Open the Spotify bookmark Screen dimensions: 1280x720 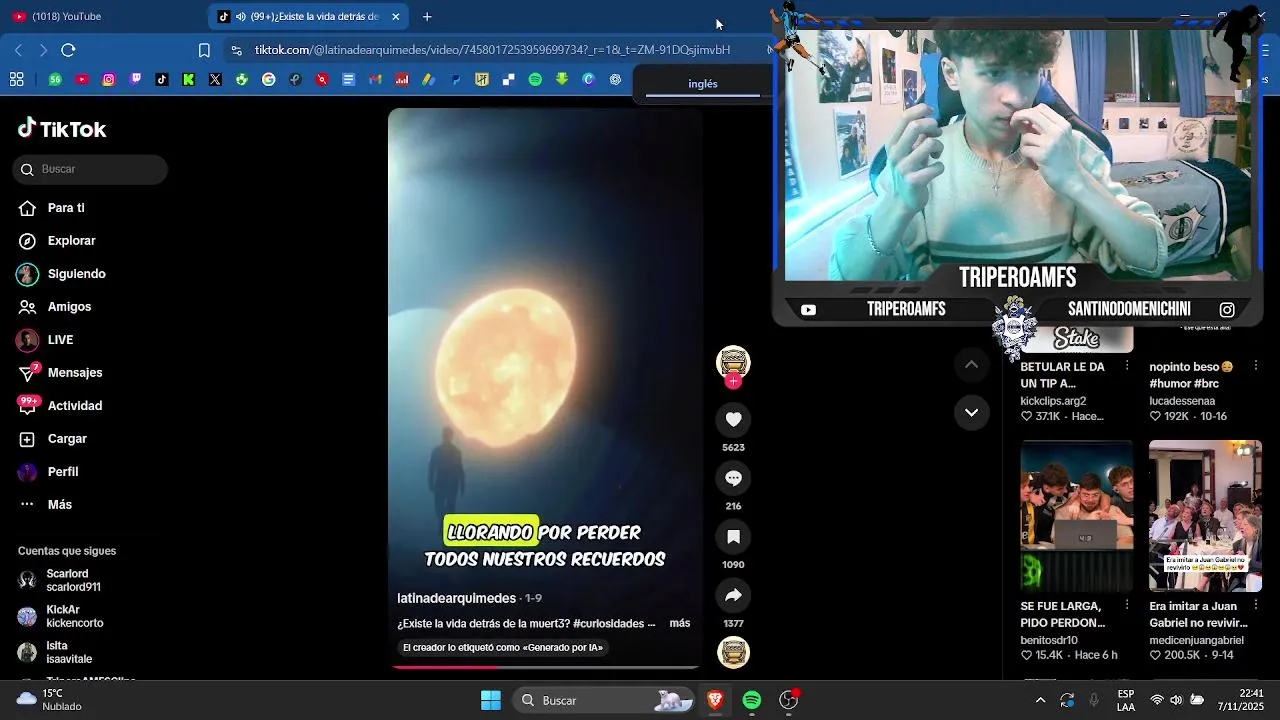[x=535, y=80]
